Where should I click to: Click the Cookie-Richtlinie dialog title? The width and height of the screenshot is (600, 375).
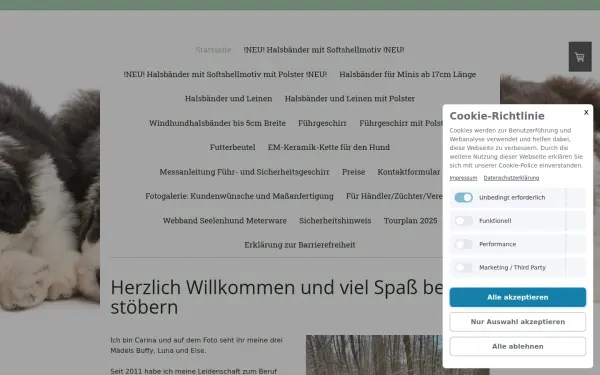(x=497, y=116)
